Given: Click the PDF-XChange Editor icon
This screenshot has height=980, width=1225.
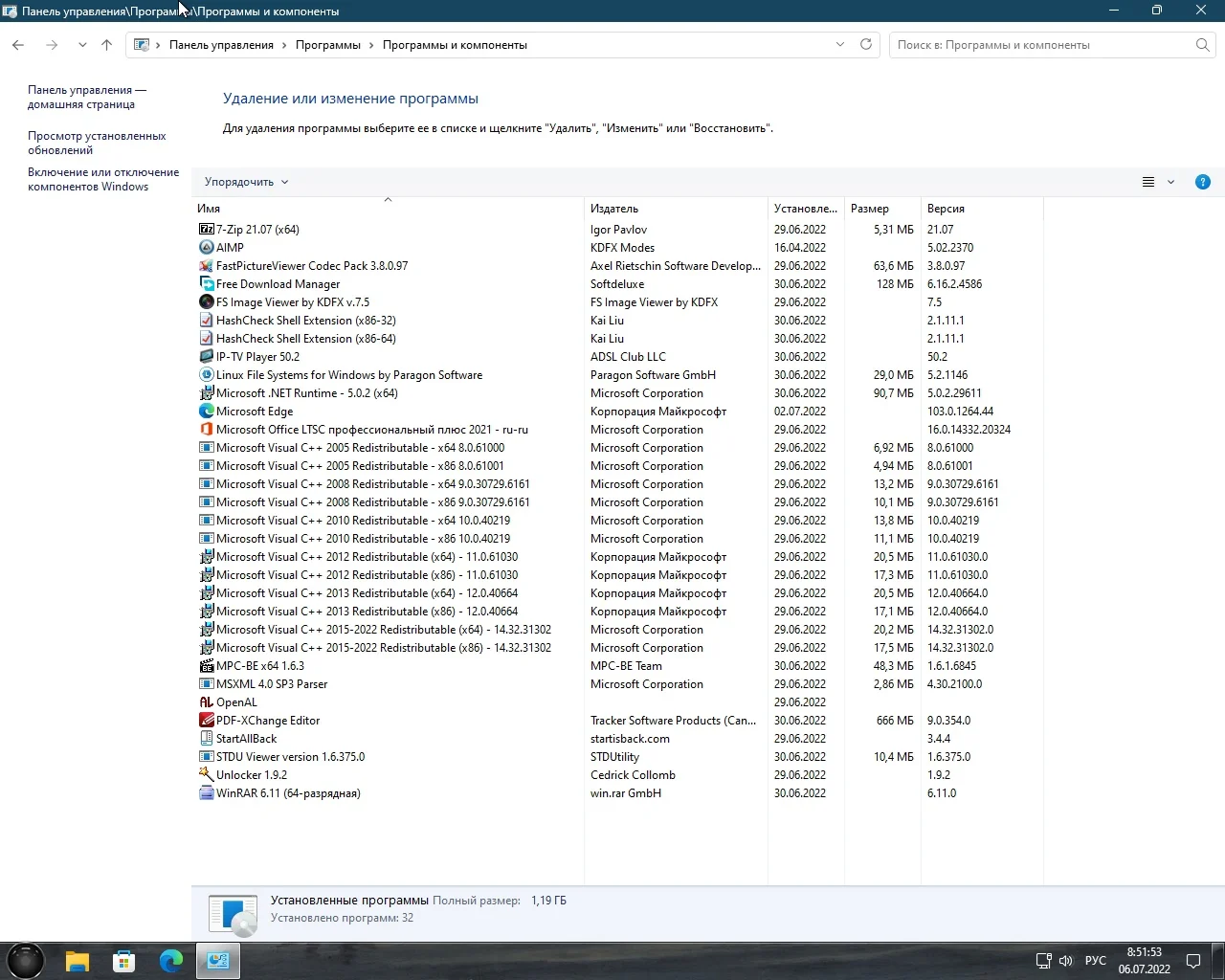Looking at the screenshot, I should [206, 721].
